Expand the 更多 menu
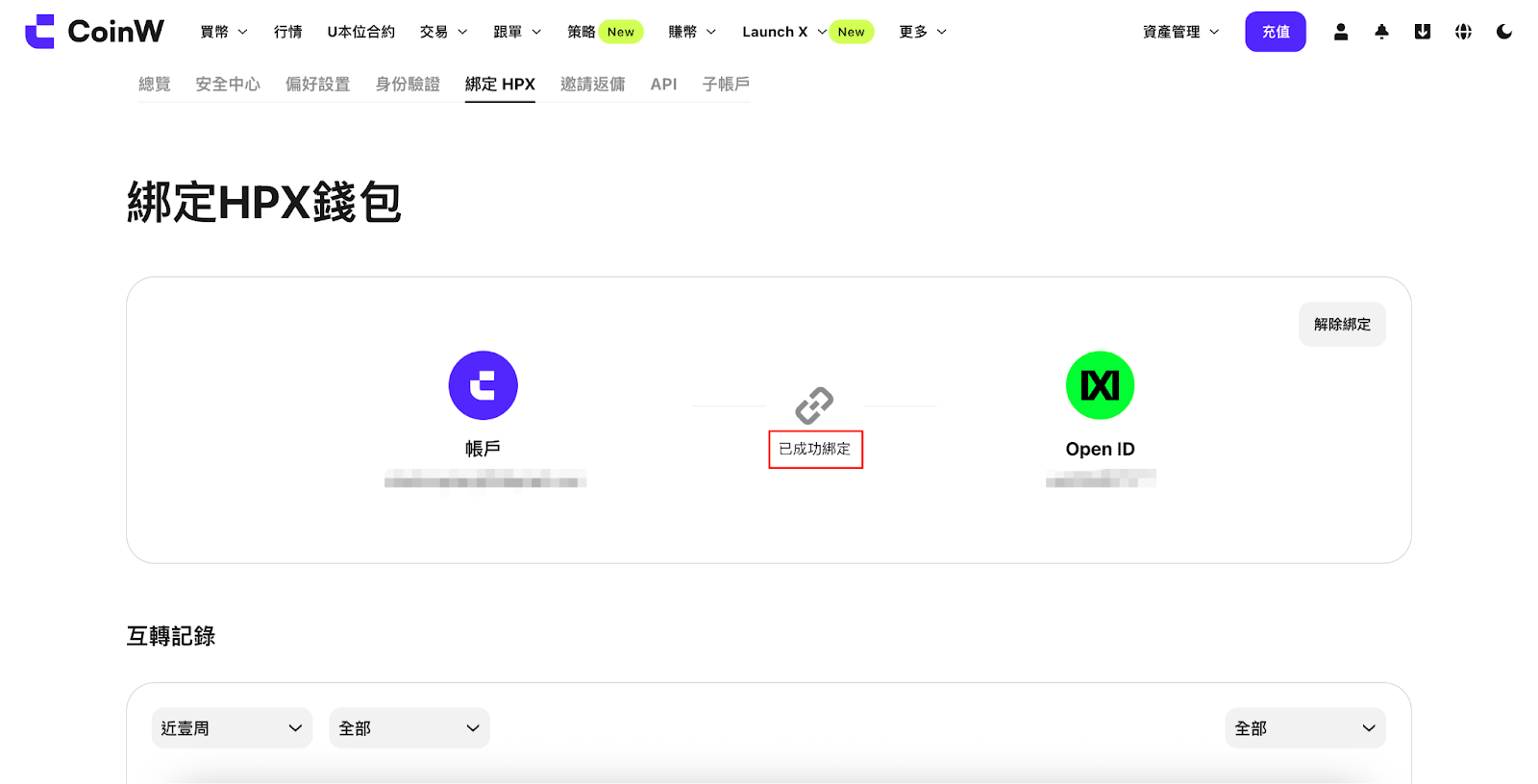This screenshot has height=784, width=1538. (x=923, y=32)
